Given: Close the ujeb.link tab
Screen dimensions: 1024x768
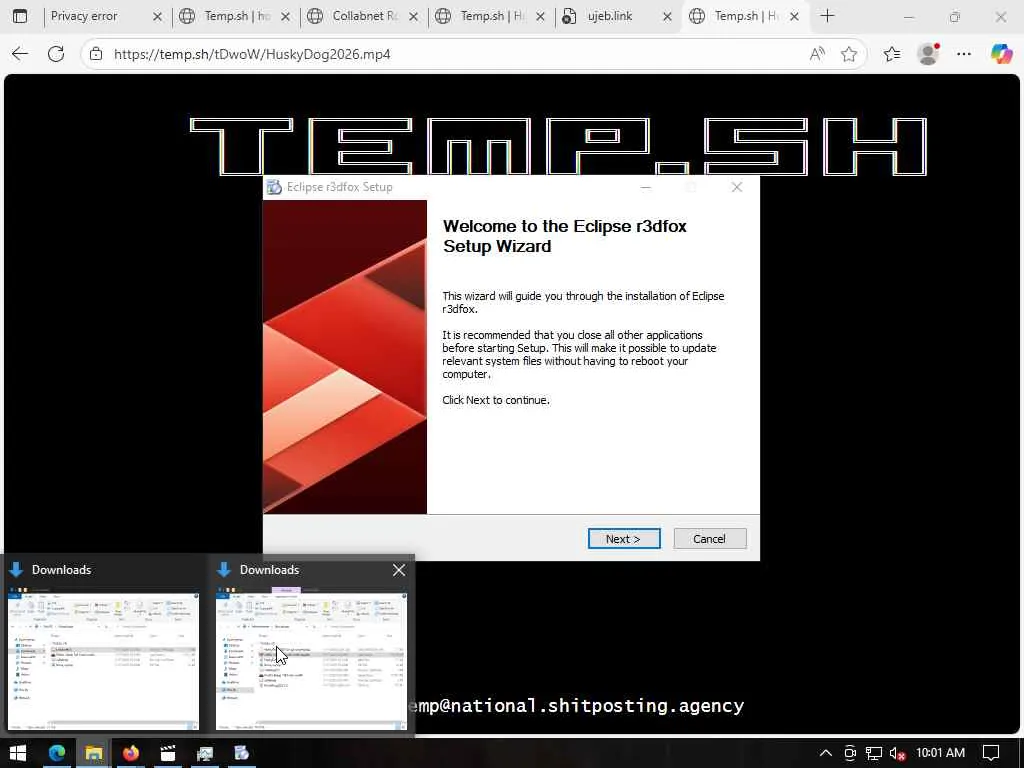Looking at the screenshot, I should [x=667, y=17].
